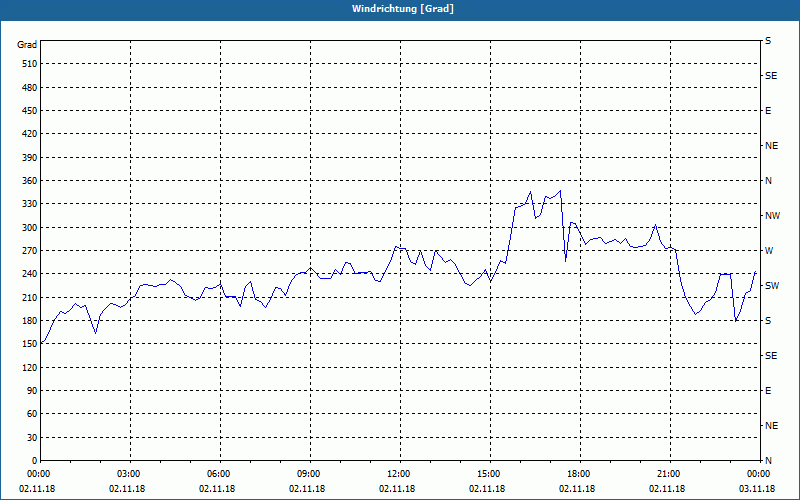Image resolution: width=800 pixels, height=500 pixels.
Task: Click the 30 degree axis label
Action: pos(32,437)
